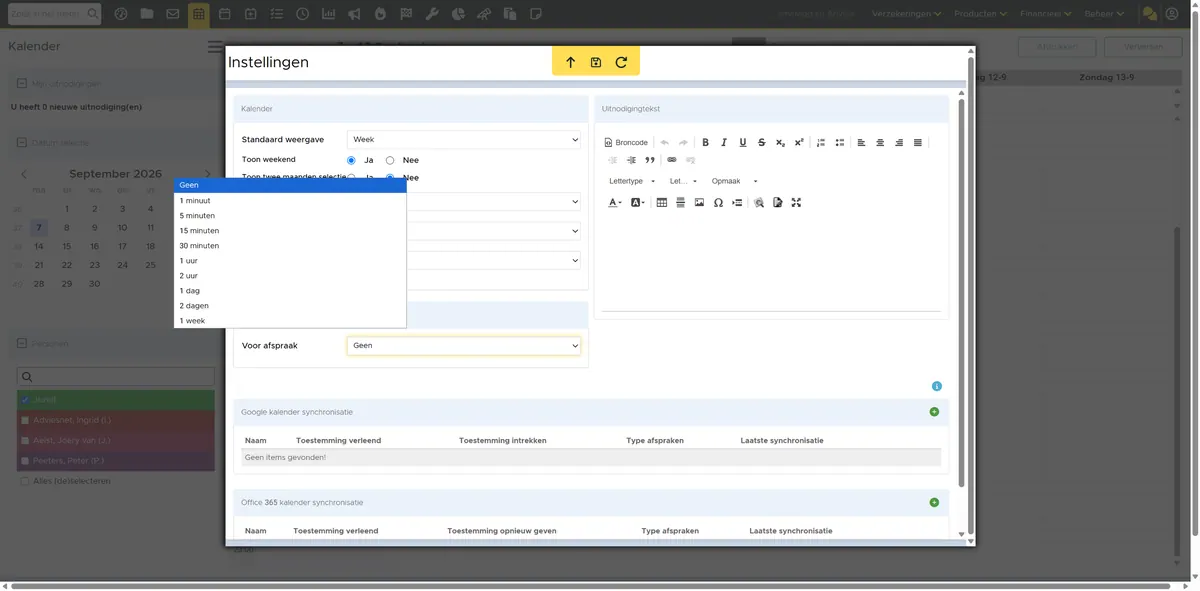Insert a table in the invitation text
The width and height of the screenshot is (1200, 591).
click(x=662, y=203)
